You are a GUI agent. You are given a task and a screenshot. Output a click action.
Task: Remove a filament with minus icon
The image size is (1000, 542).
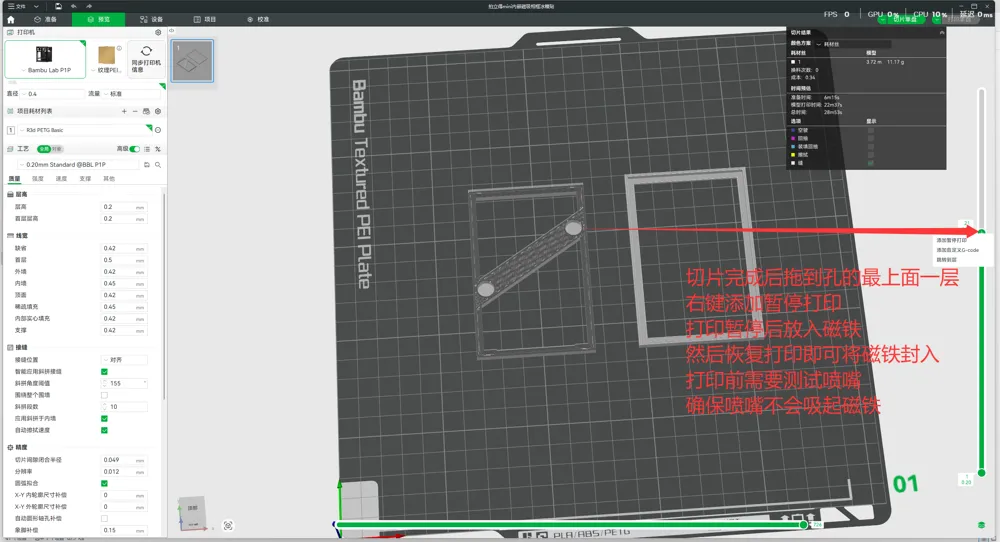[x=135, y=111]
